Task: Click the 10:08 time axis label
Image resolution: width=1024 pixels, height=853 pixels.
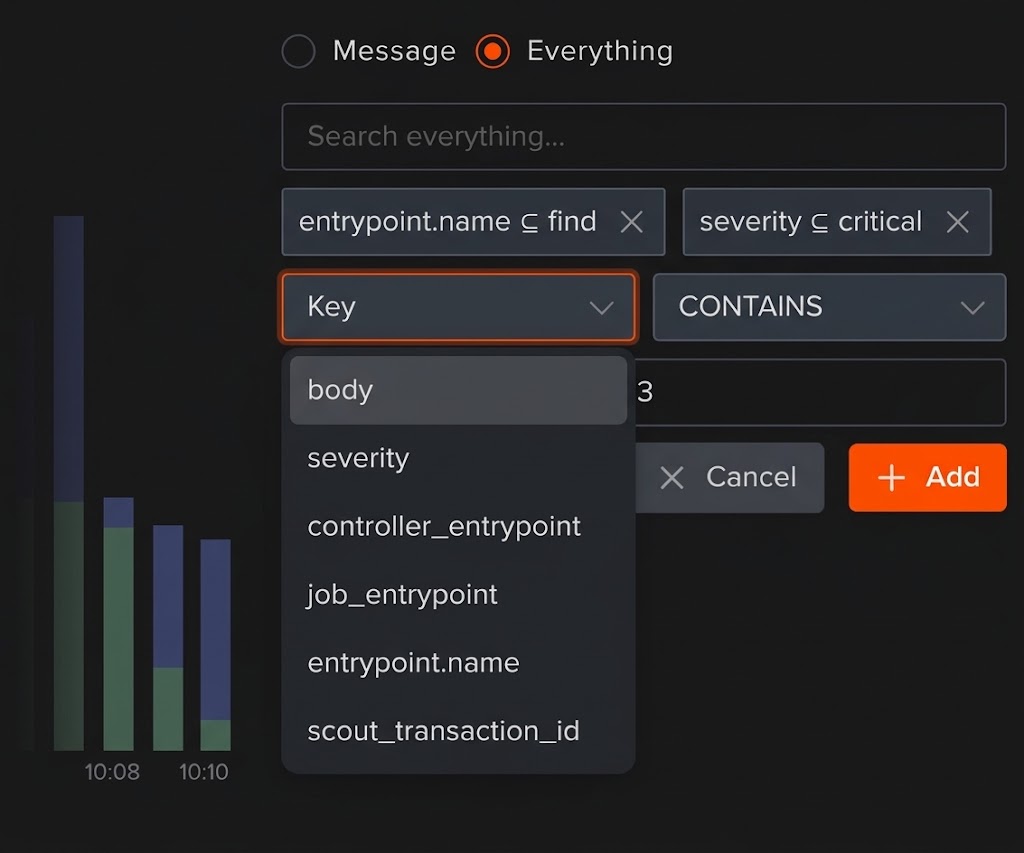Action: 112,772
